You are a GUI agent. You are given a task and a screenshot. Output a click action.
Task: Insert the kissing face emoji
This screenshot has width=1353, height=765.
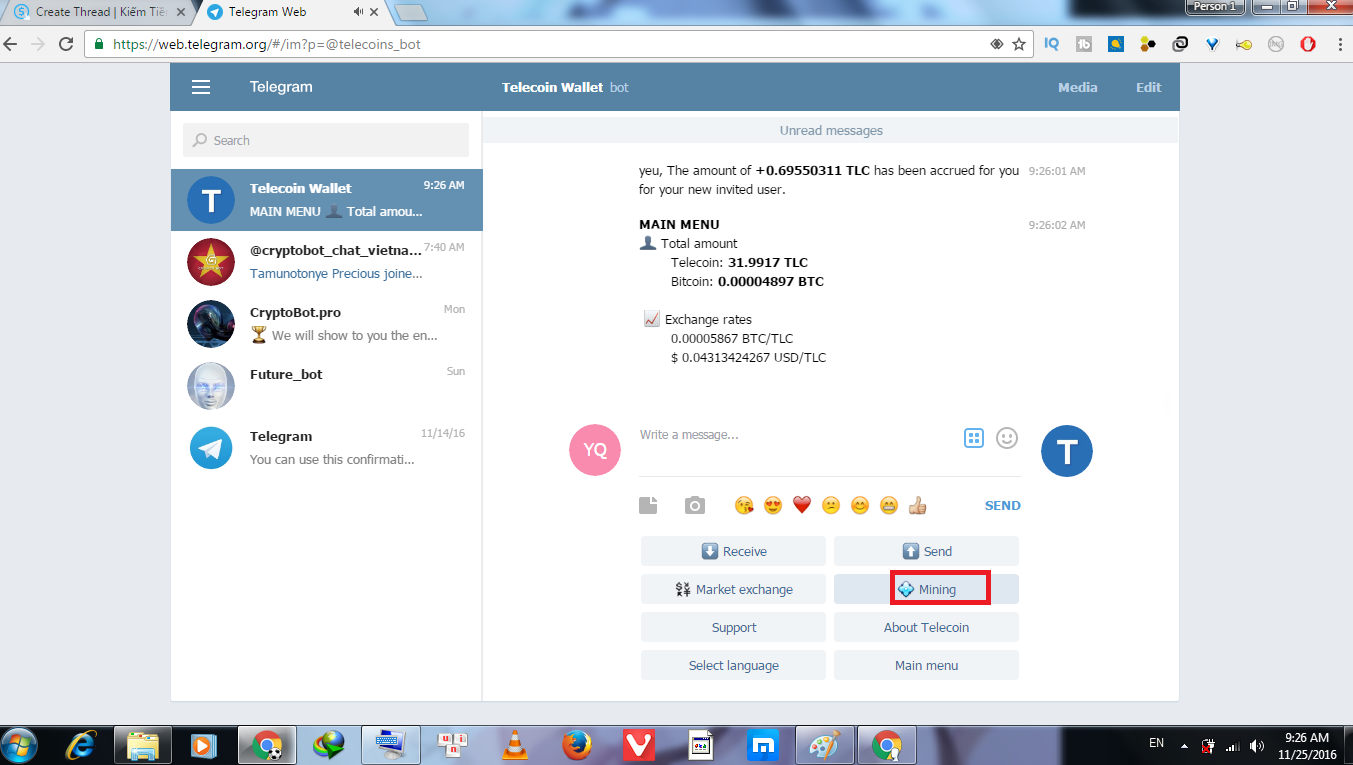pos(744,506)
